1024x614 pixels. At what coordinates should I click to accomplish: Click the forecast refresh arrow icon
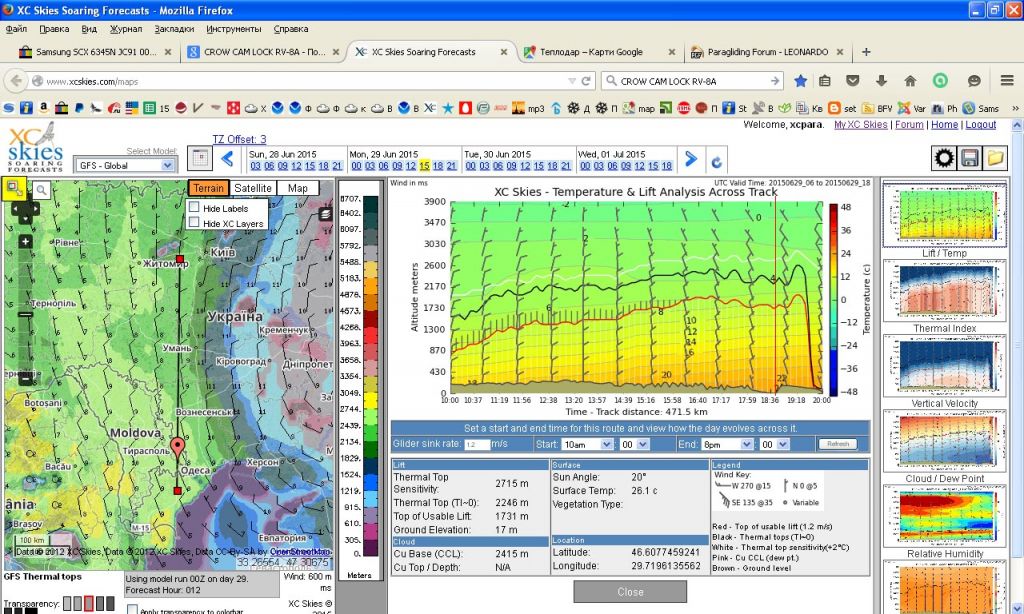click(716, 160)
